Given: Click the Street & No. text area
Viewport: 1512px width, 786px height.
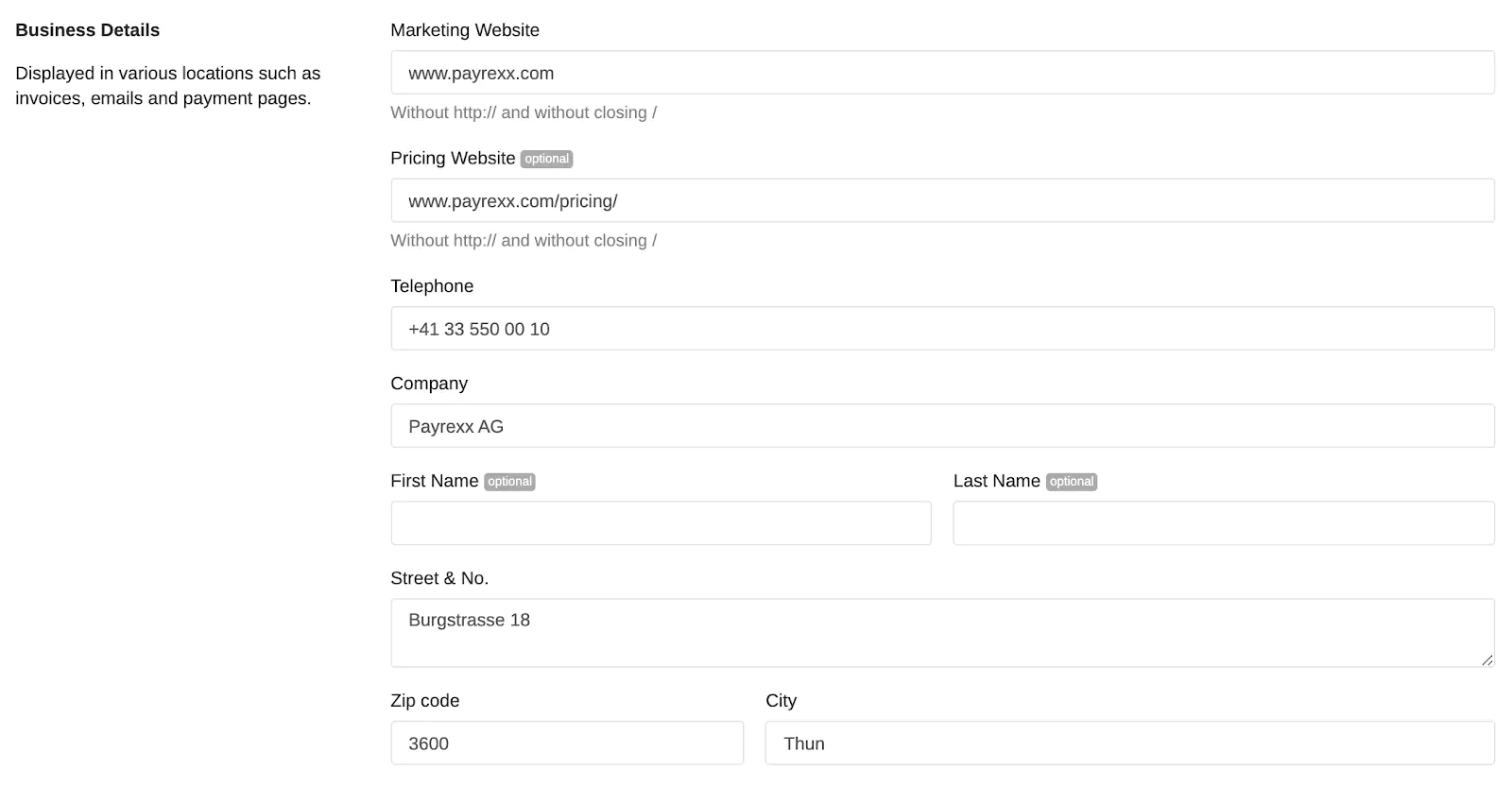Looking at the screenshot, I should tap(942, 631).
